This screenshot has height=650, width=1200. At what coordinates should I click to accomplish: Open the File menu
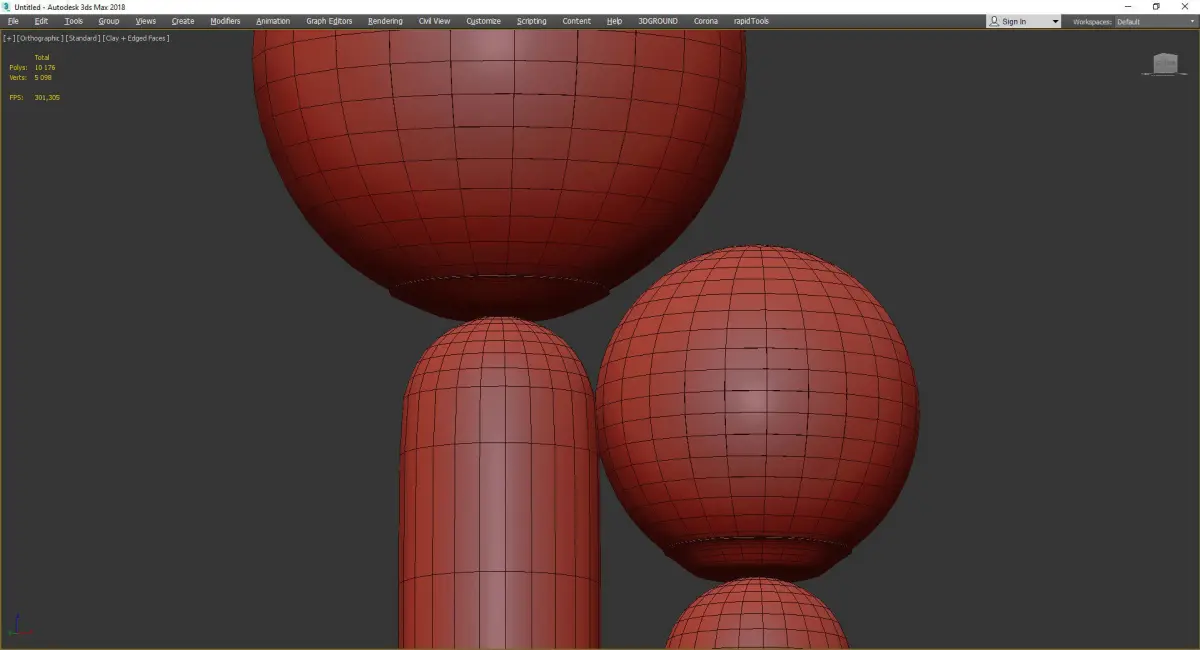point(13,21)
